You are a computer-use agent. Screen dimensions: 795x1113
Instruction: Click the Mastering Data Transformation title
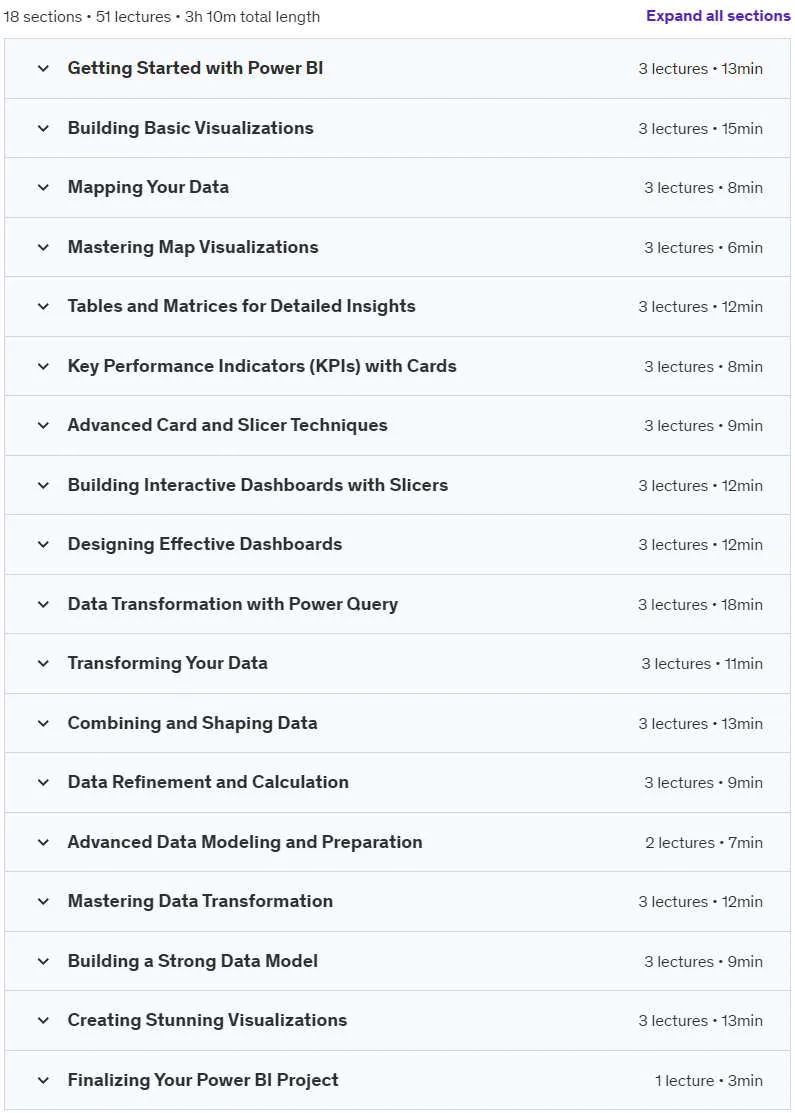point(200,901)
